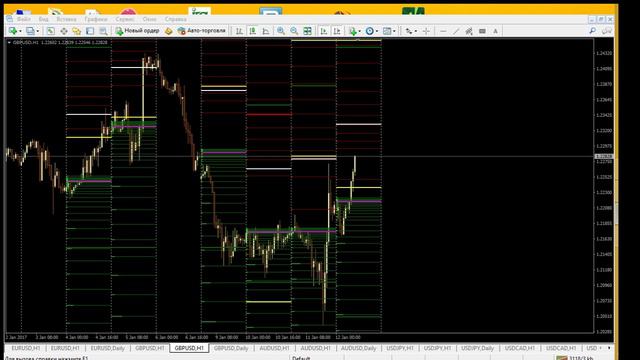Switch chart to line chart mode
The height and width of the screenshot is (360, 640).
coord(266,31)
